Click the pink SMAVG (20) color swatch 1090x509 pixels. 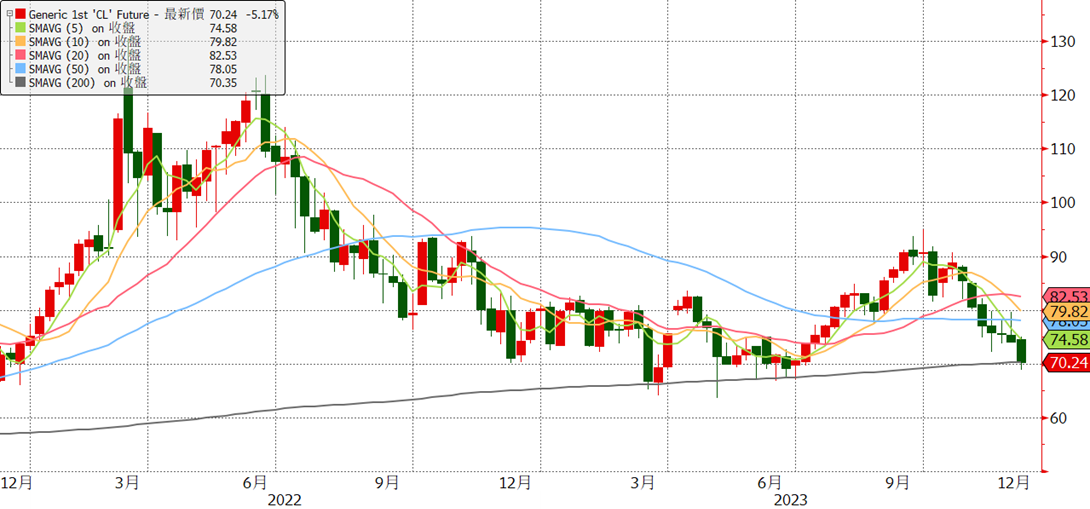click(x=21, y=55)
